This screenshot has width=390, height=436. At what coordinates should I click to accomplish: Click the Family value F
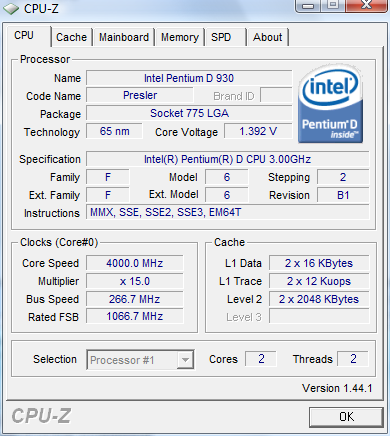(x=108, y=177)
